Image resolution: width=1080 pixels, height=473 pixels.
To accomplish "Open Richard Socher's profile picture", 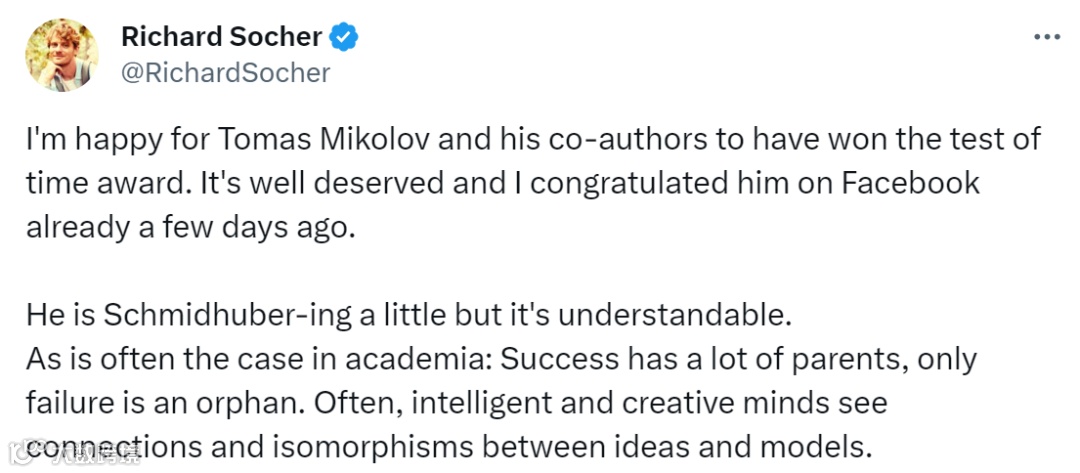I will point(62,54).
